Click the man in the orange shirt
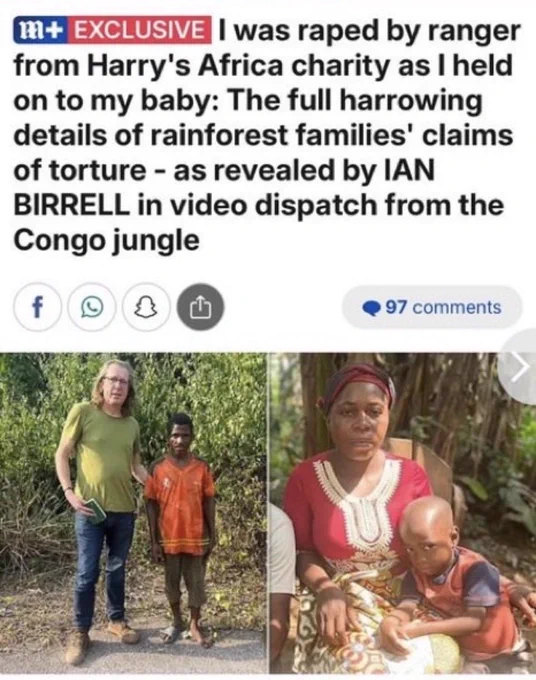Image resolution: width=536 pixels, height=680 pixels. click(180, 527)
